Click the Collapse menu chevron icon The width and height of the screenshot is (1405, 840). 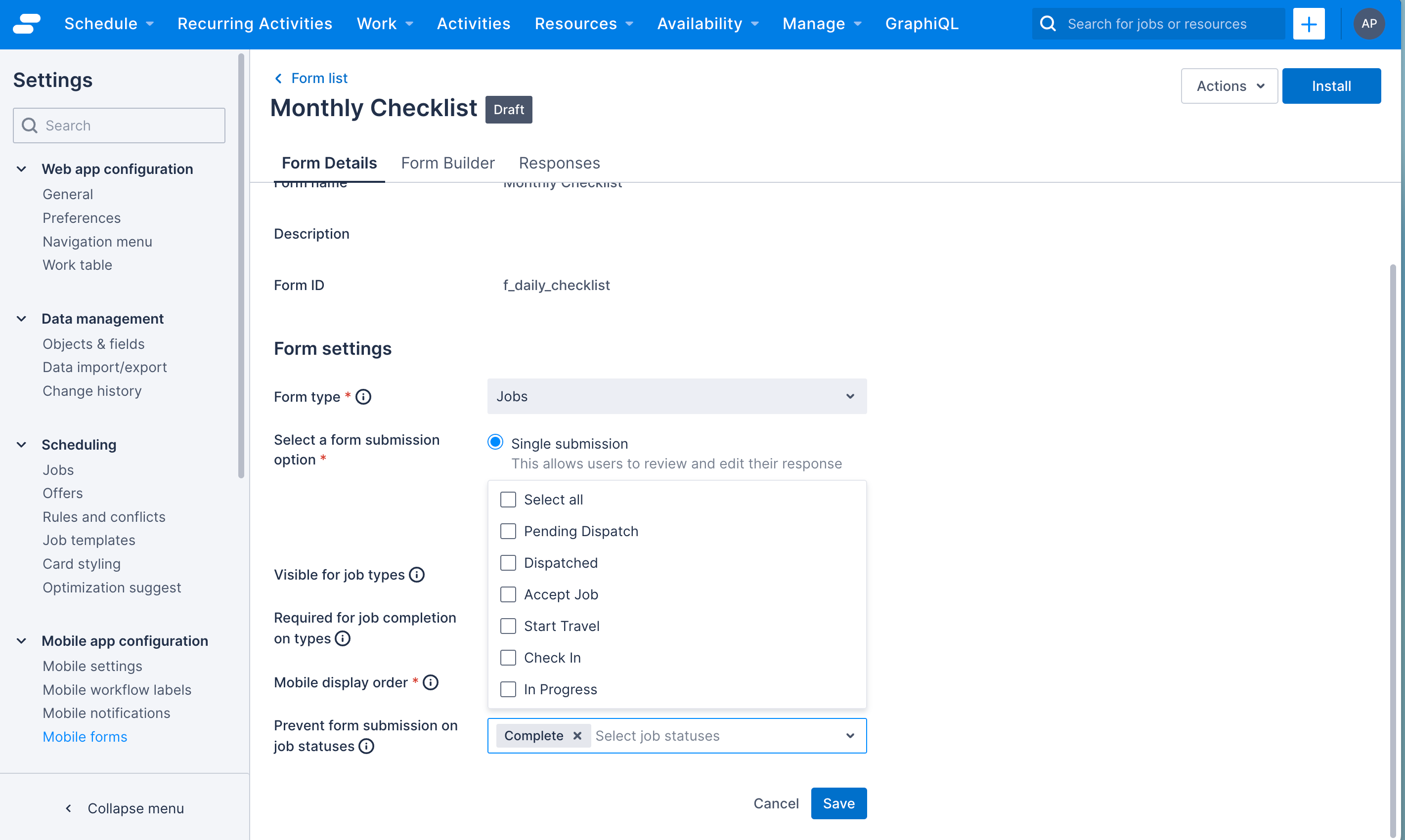click(x=69, y=808)
